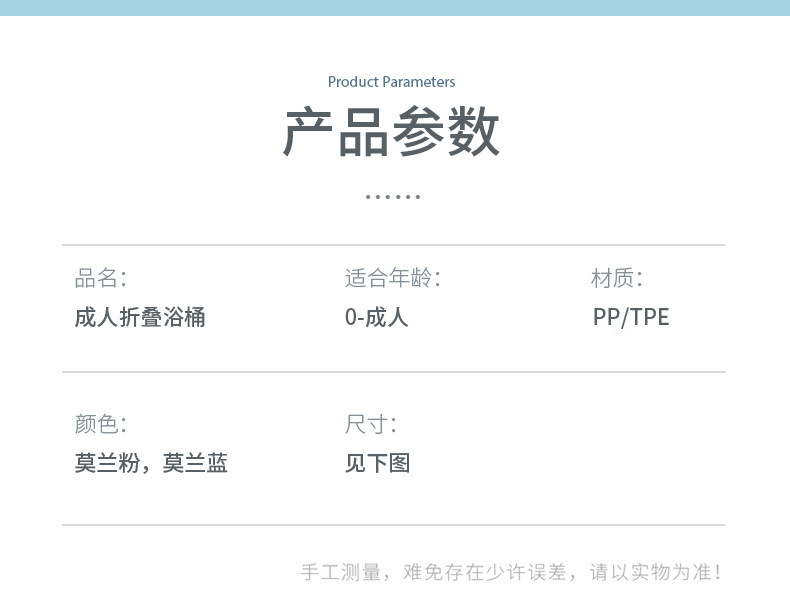Click the 'Product Parameters' subtitle text

(x=391, y=82)
